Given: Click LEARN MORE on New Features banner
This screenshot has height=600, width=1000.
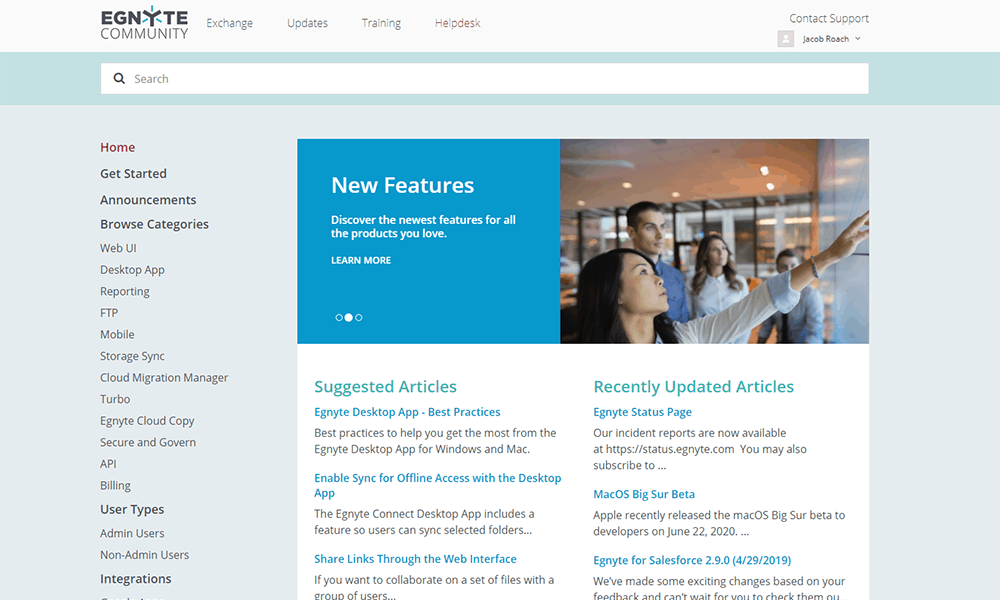Looking at the screenshot, I should 361,260.
